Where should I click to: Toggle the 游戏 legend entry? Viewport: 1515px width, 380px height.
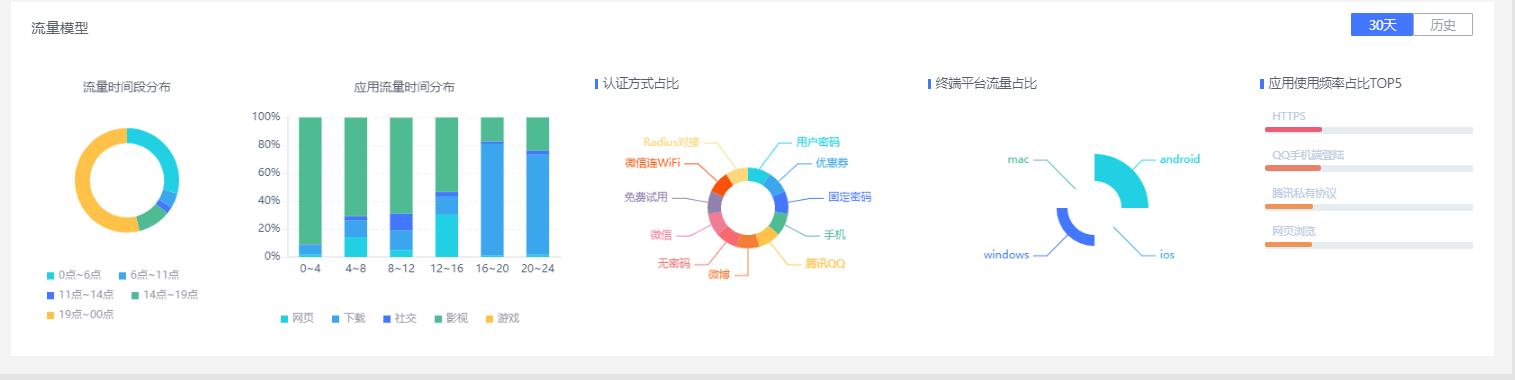[502, 318]
